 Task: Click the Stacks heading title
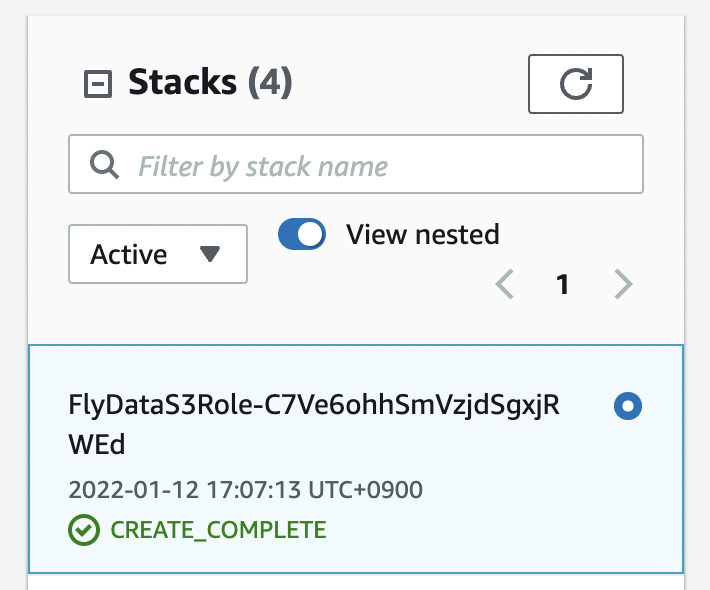pos(182,82)
